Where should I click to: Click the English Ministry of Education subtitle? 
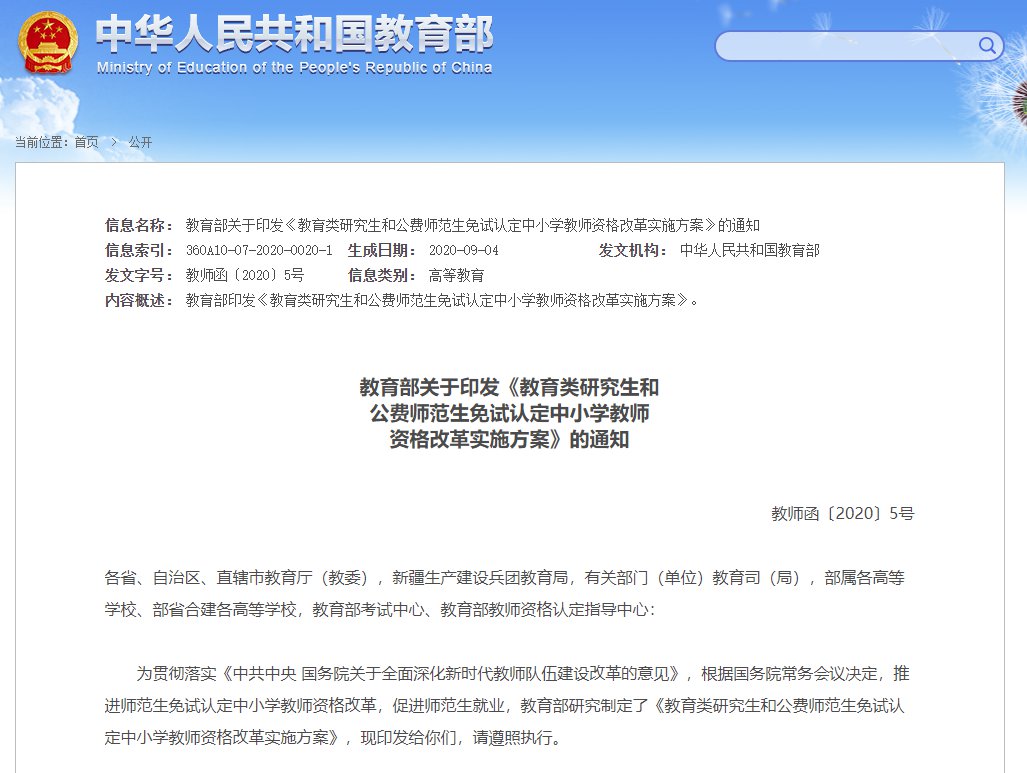[294, 67]
